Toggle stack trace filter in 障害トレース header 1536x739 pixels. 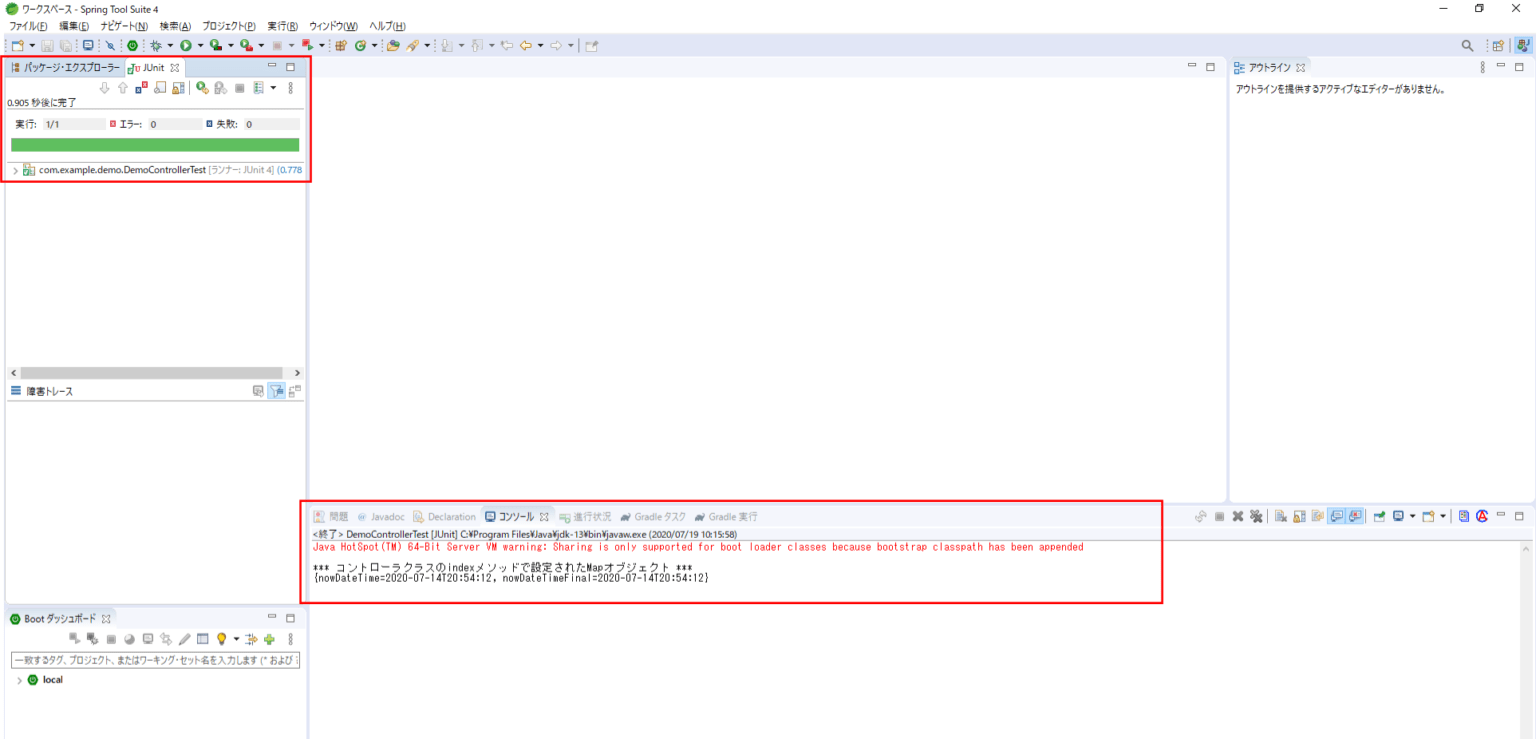click(277, 391)
